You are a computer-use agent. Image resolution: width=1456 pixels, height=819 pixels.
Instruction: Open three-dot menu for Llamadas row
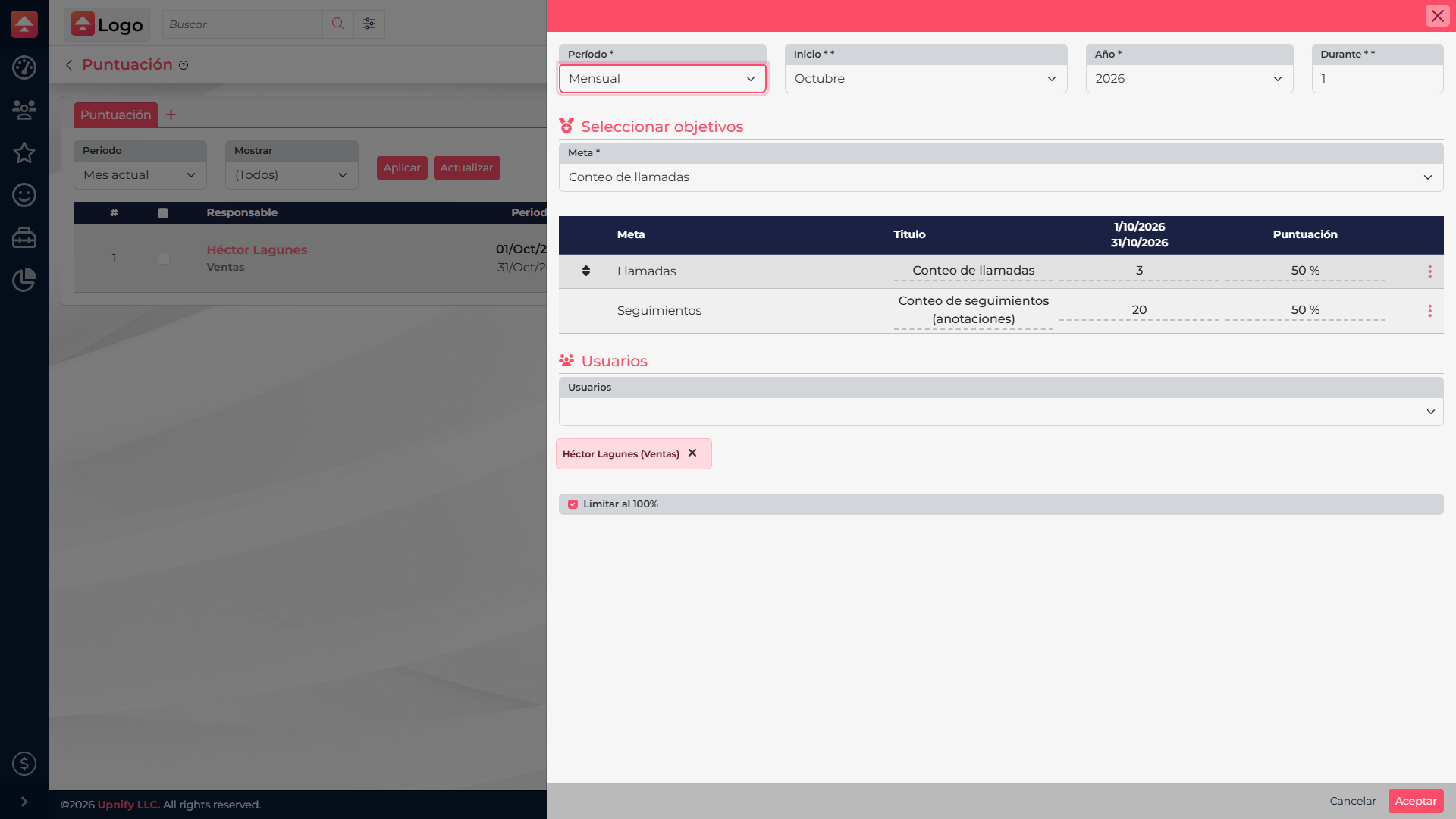(x=1430, y=271)
